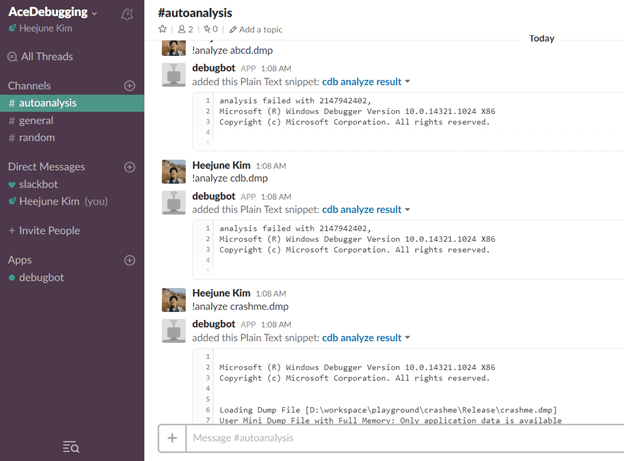This screenshot has height=461, width=624.
Task: Open the AceDebugging workspace menu
Action: [x=53, y=13]
